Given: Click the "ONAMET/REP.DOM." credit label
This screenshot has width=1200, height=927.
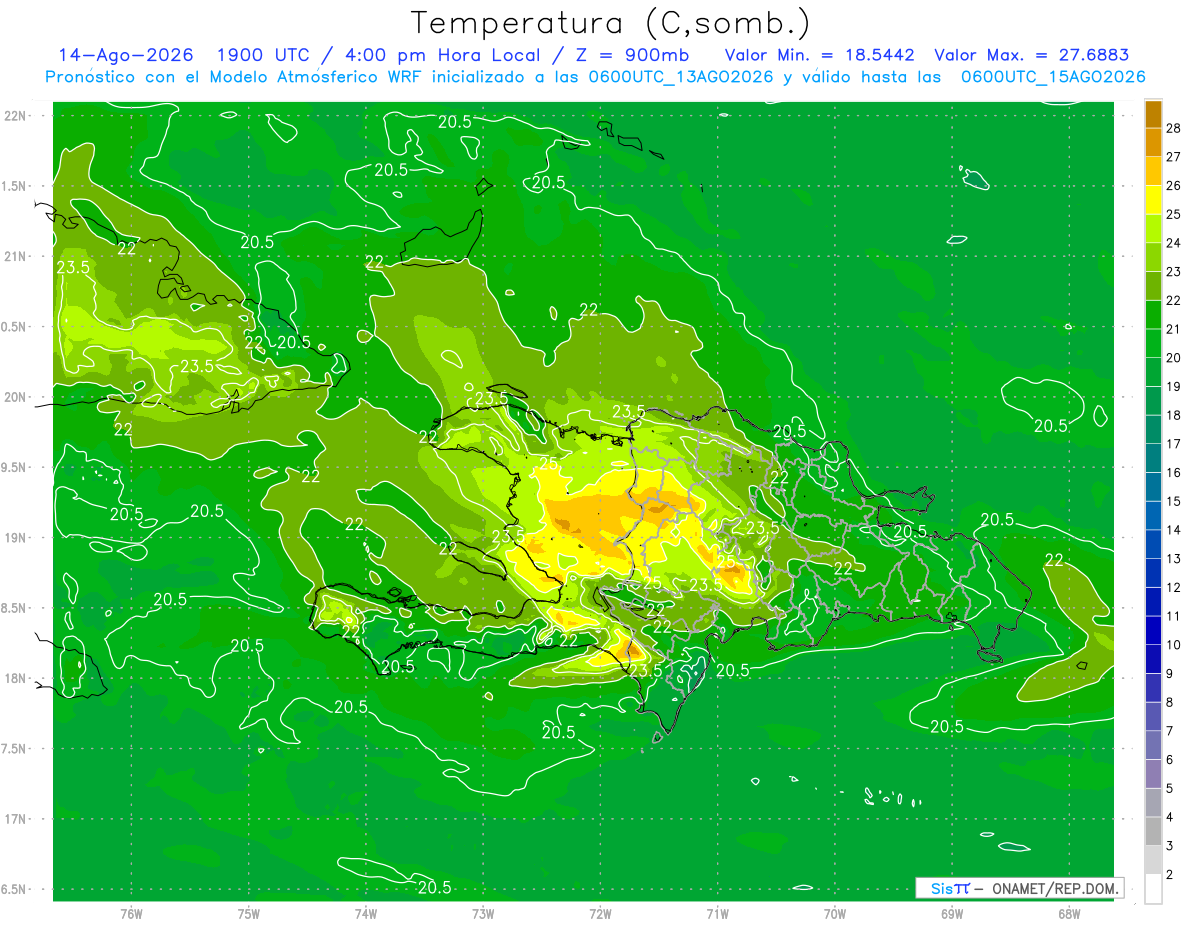Looking at the screenshot, I should pos(1056,888).
